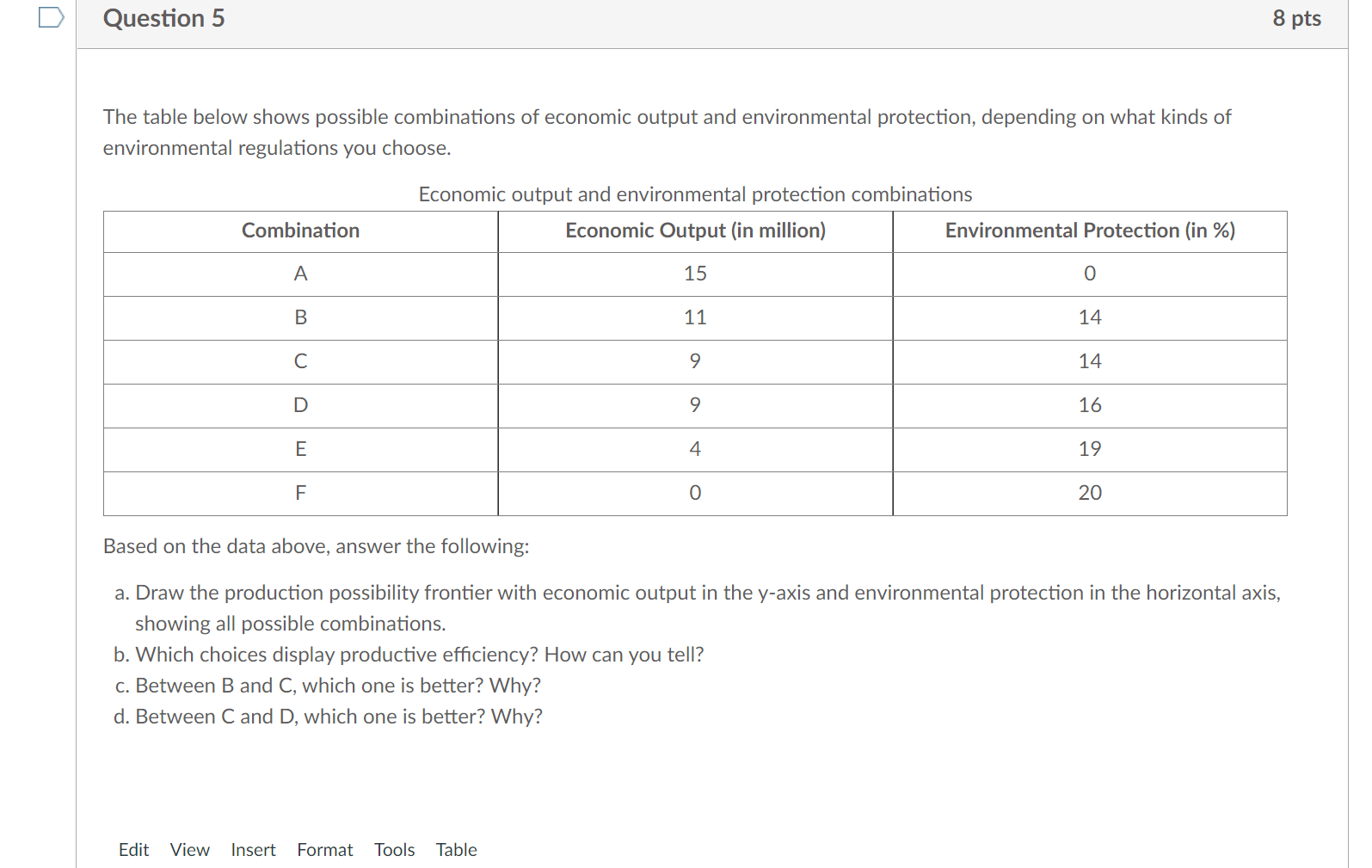Click the 8 pts label
Viewport: 1372px width, 868px height.
click(1299, 18)
